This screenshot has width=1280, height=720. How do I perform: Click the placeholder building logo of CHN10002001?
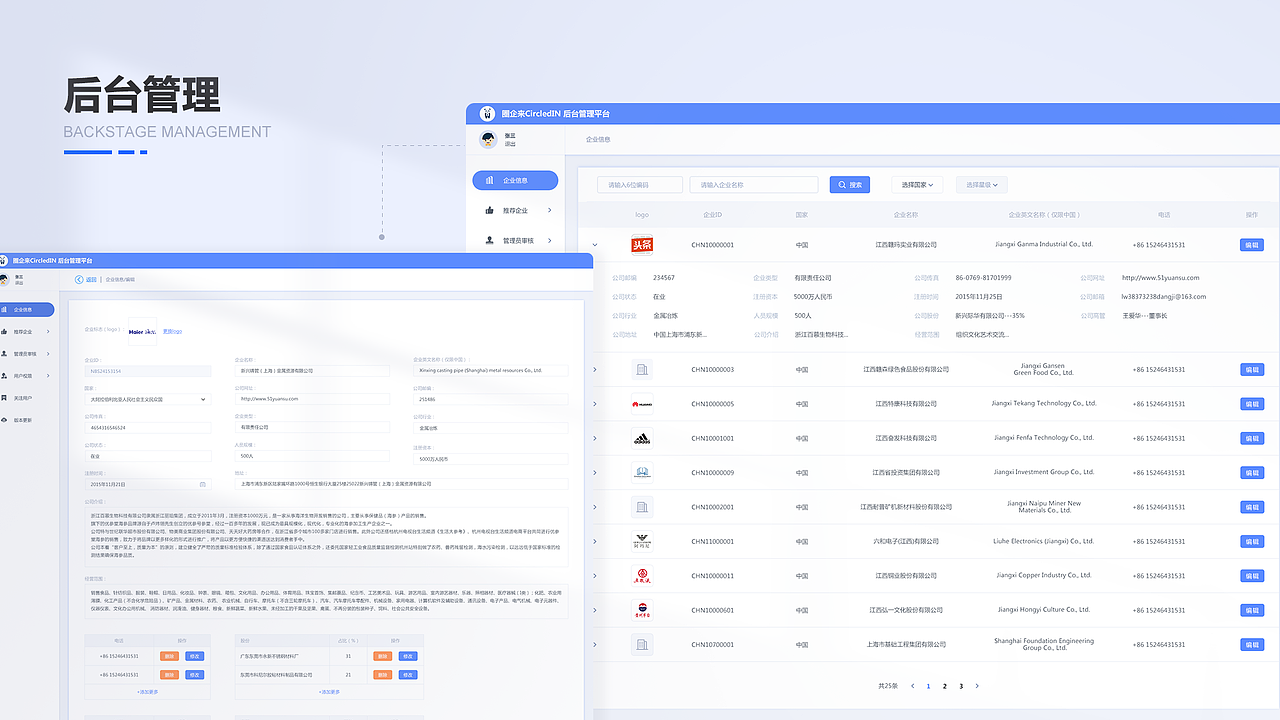click(x=642, y=507)
